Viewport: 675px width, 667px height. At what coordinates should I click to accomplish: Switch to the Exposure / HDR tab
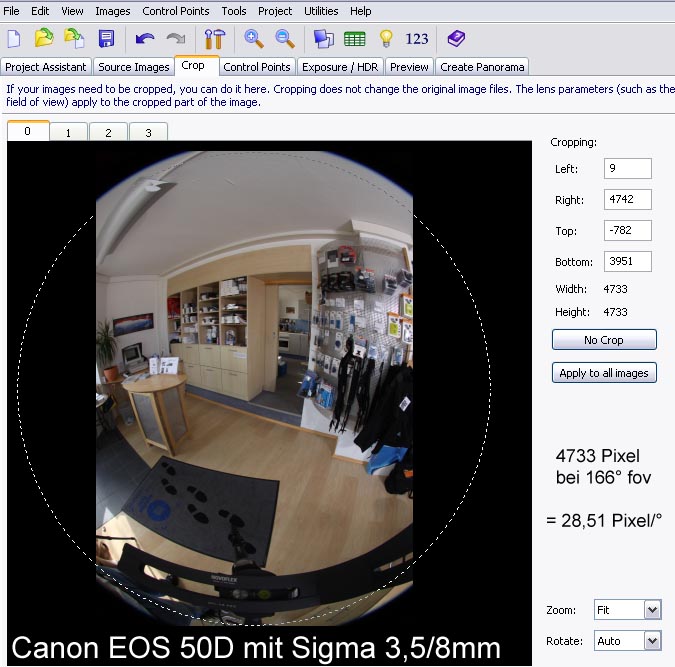pyautogui.click(x=340, y=67)
